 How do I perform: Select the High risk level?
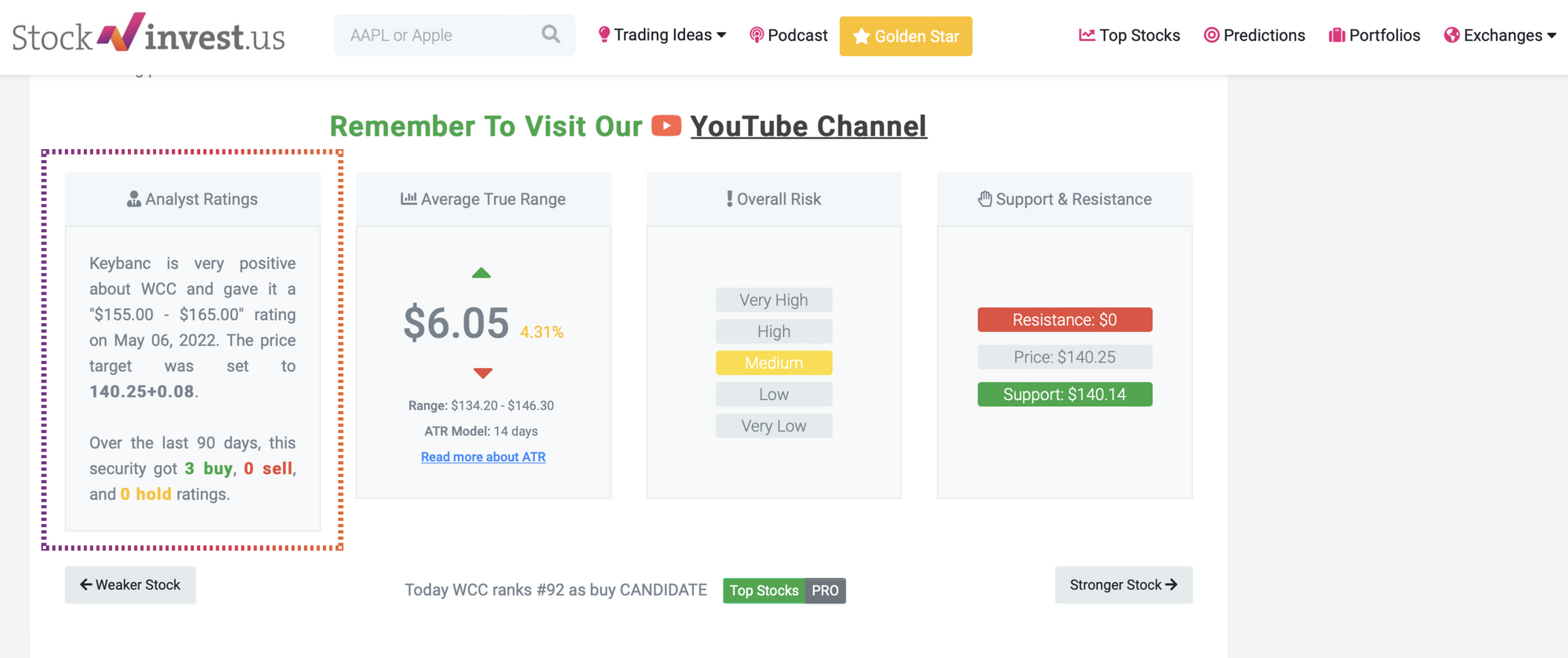coord(774,331)
